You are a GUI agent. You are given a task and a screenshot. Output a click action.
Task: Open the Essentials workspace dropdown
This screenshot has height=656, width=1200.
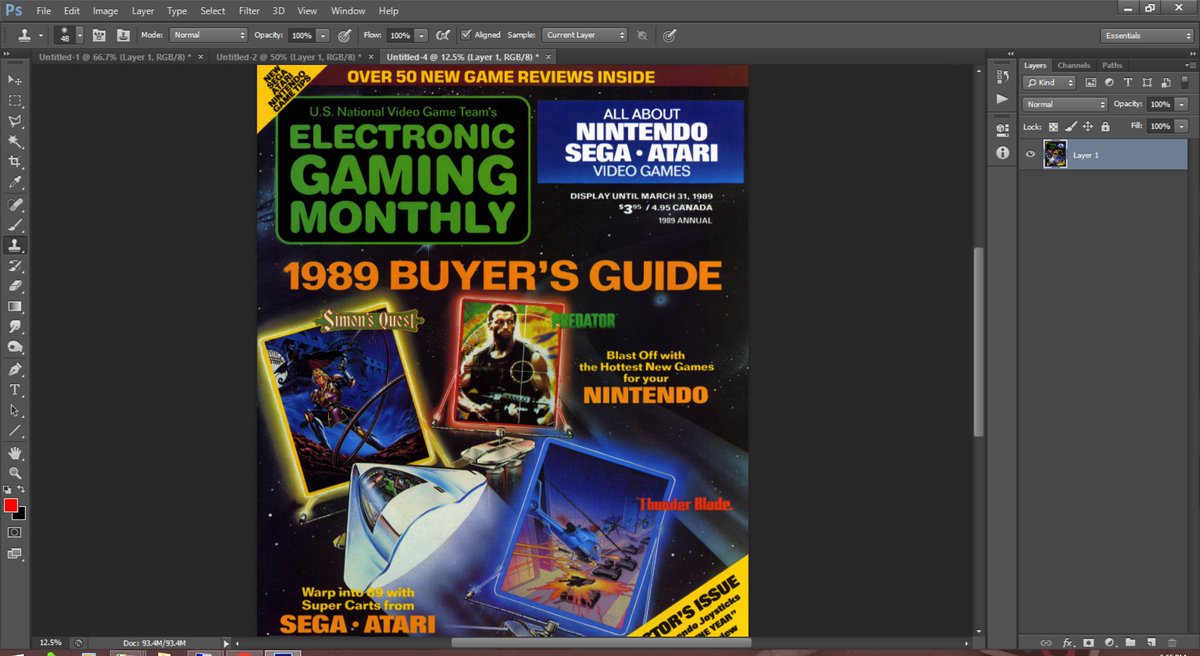pyautogui.click(x=1147, y=35)
